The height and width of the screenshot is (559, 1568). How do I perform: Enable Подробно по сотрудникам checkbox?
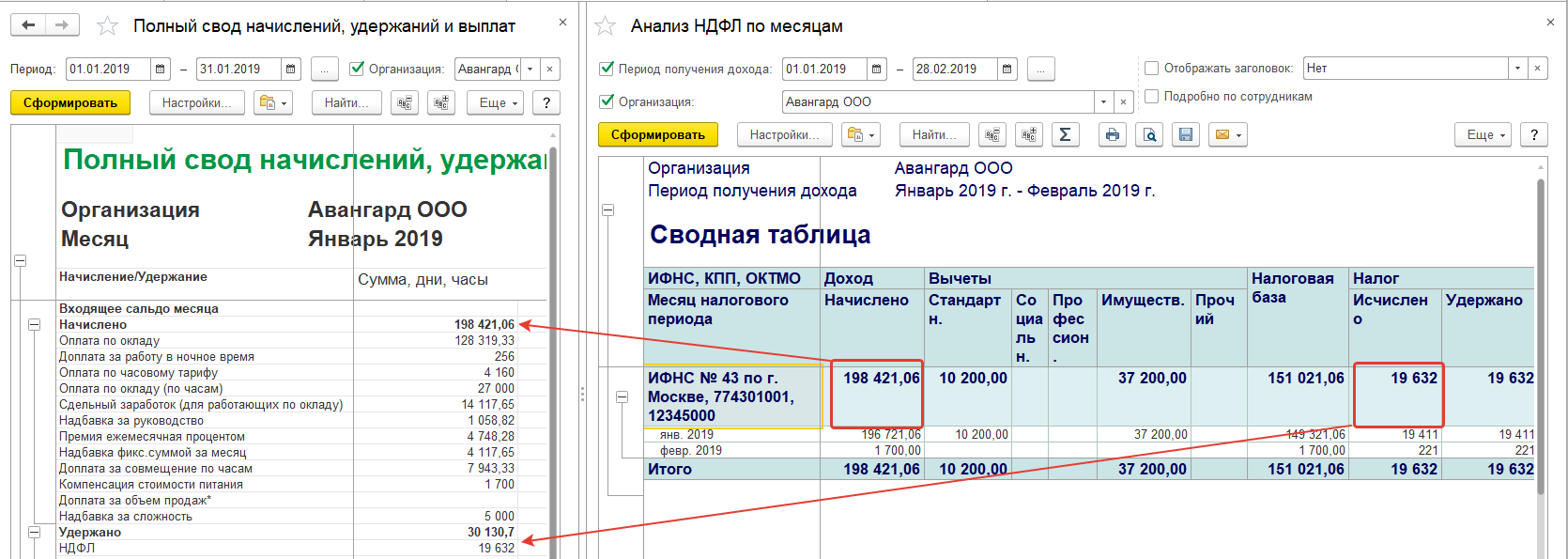[1152, 96]
